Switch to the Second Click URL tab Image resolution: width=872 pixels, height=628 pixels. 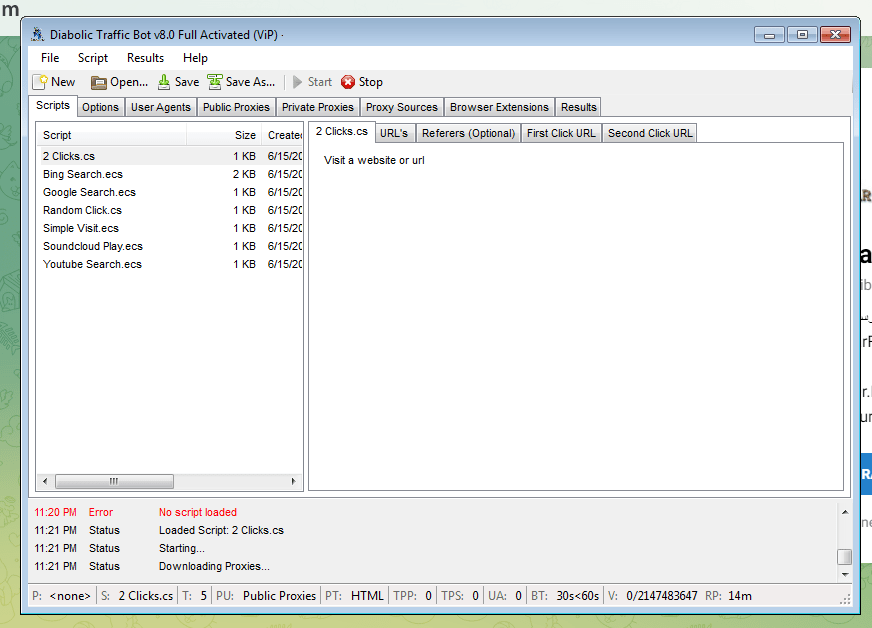click(650, 132)
